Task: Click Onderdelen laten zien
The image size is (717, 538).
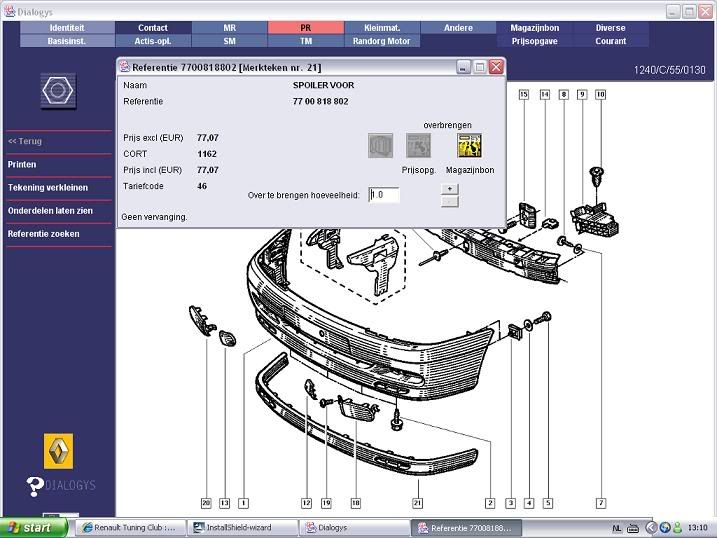Action: pyautogui.click(x=50, y=211)
